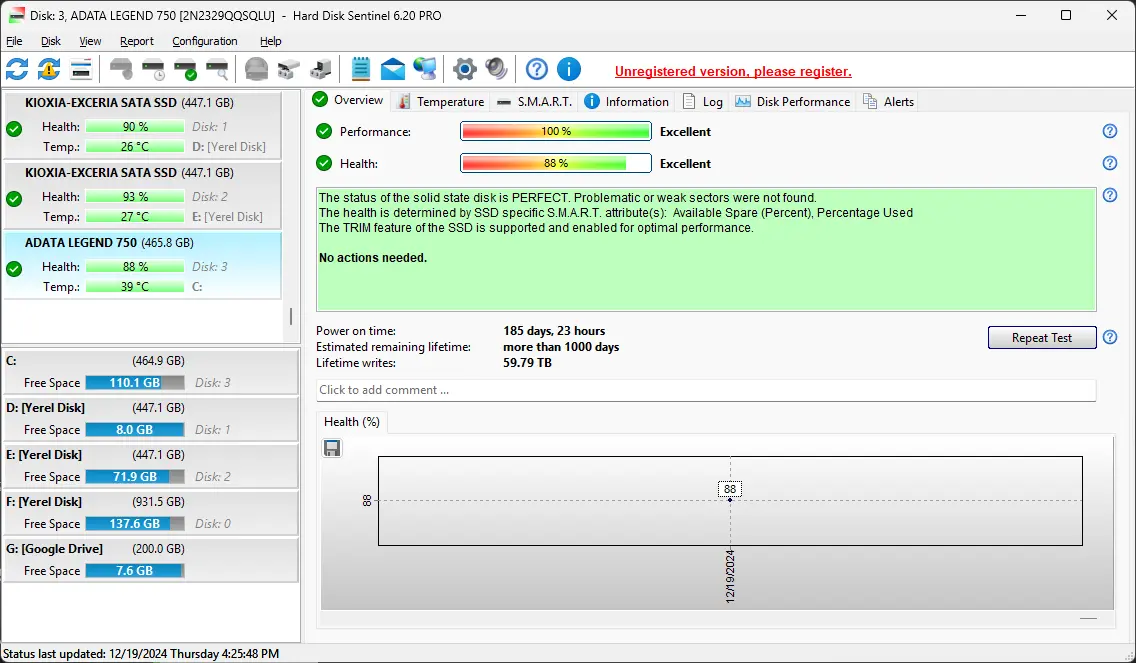Click the floppy disk save graph icon
Viewport: 1136px width, 663px height.
pyautogui.click(x=333, y=449)
